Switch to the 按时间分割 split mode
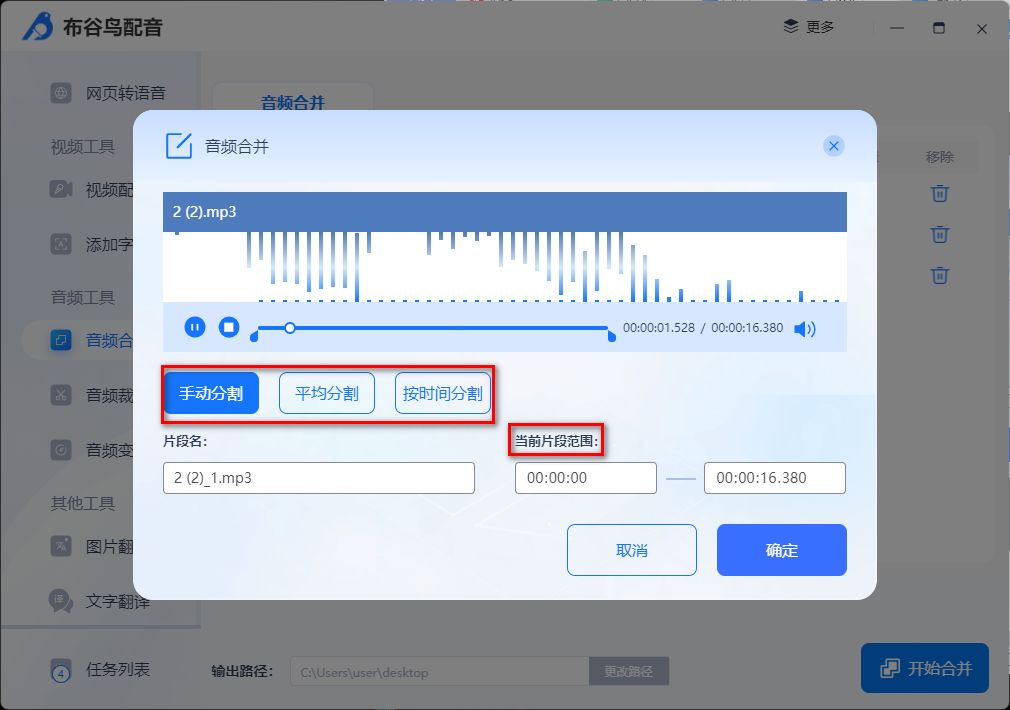This screenshot has height=710, width=1010. (442, 393)
